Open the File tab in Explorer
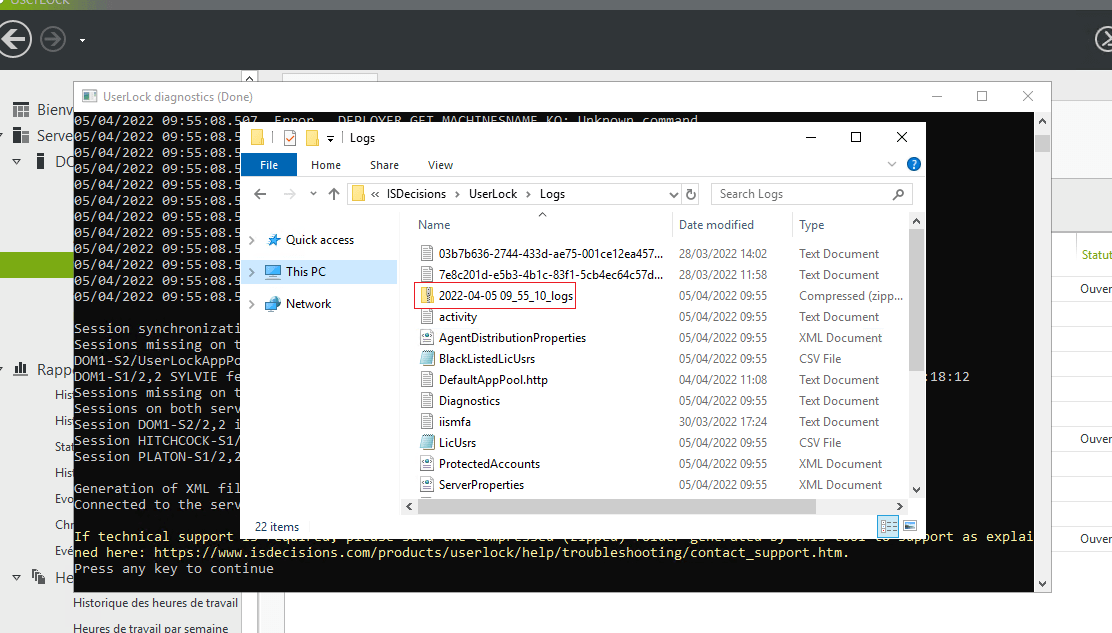Image resolution: width=1112 pixels, height=633 pixels. [x=269, y=165]
